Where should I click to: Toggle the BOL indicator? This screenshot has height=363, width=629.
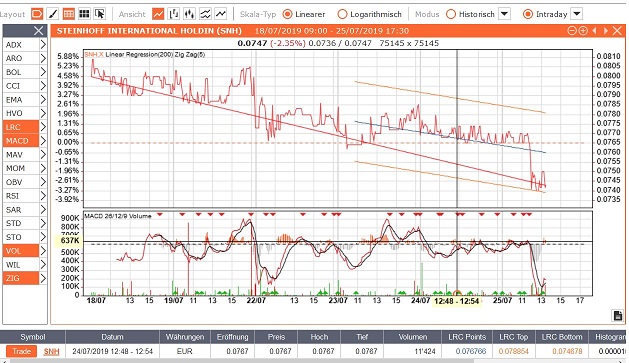(21, 72)
